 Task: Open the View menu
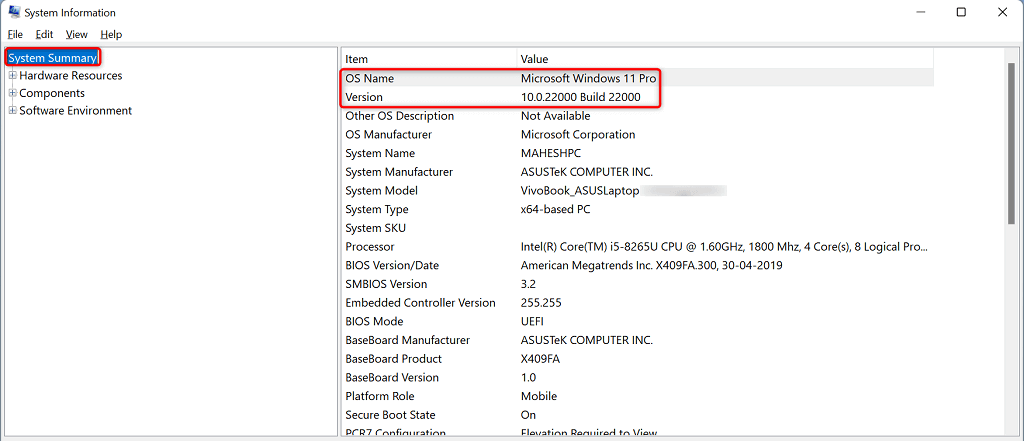click(x=77, y=35)
